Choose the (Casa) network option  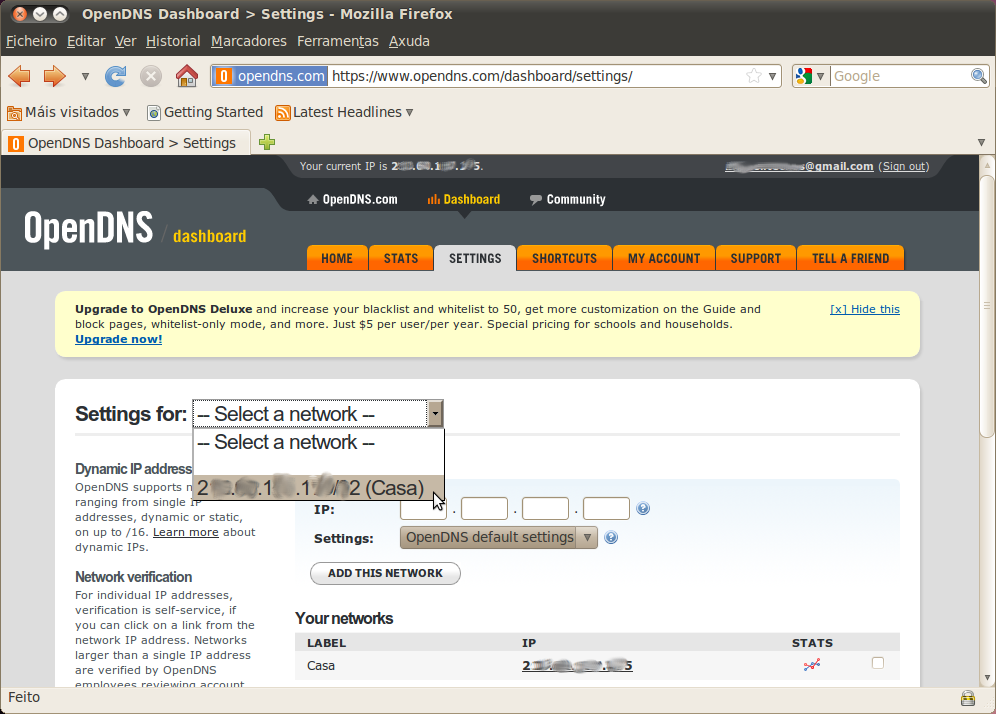318,488
